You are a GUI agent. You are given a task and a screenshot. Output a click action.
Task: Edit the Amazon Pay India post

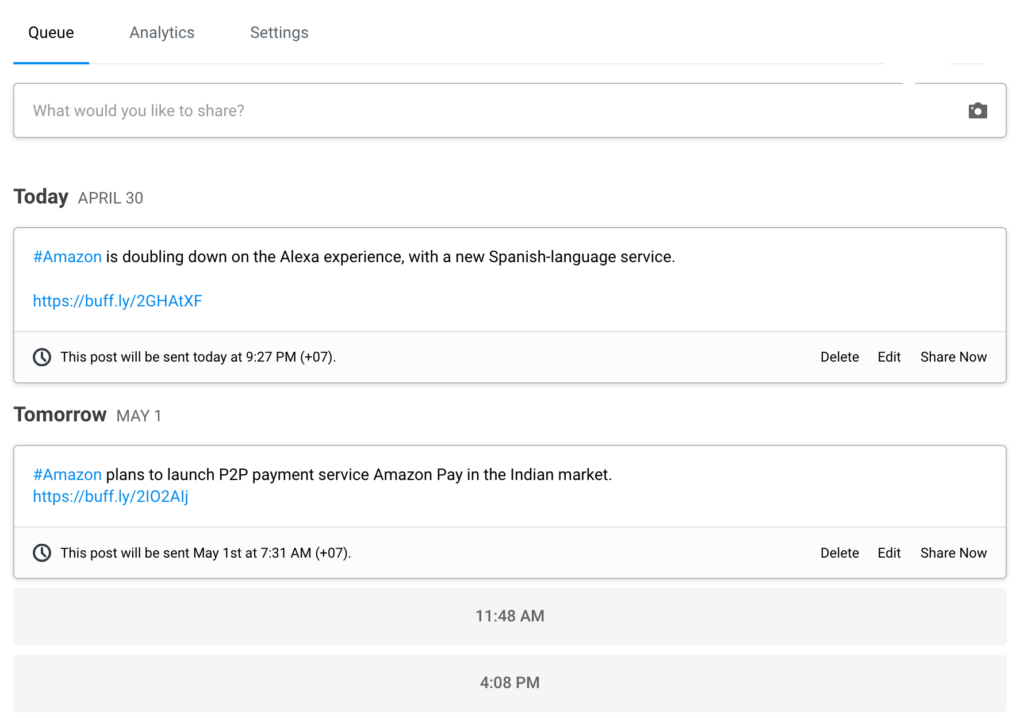[x=888, y=552]
